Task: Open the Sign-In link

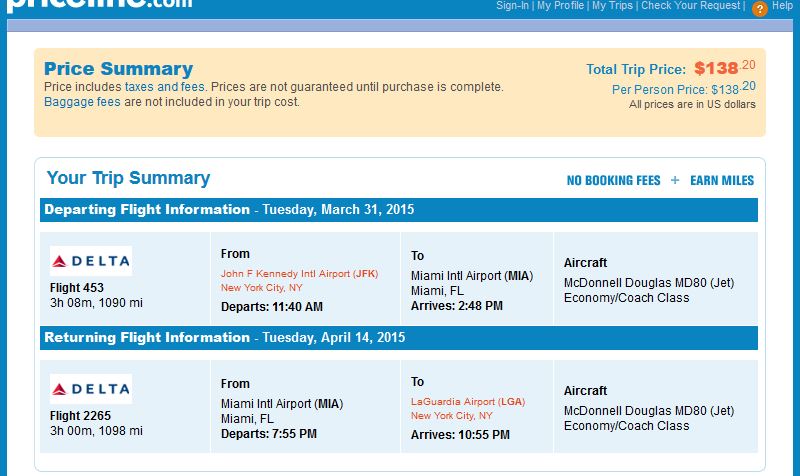Action: [513, 6]
